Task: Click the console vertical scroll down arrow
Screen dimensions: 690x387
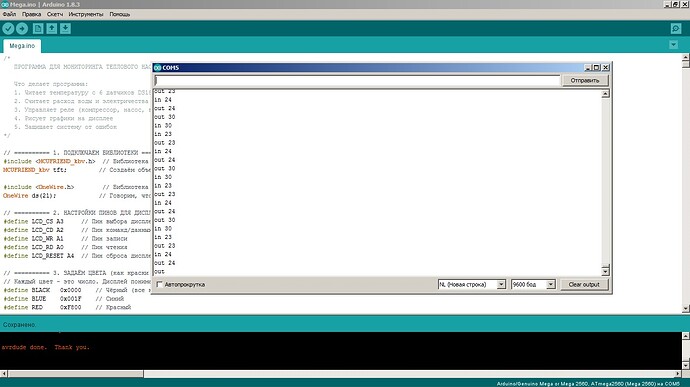Action: (x=686, y=365)
